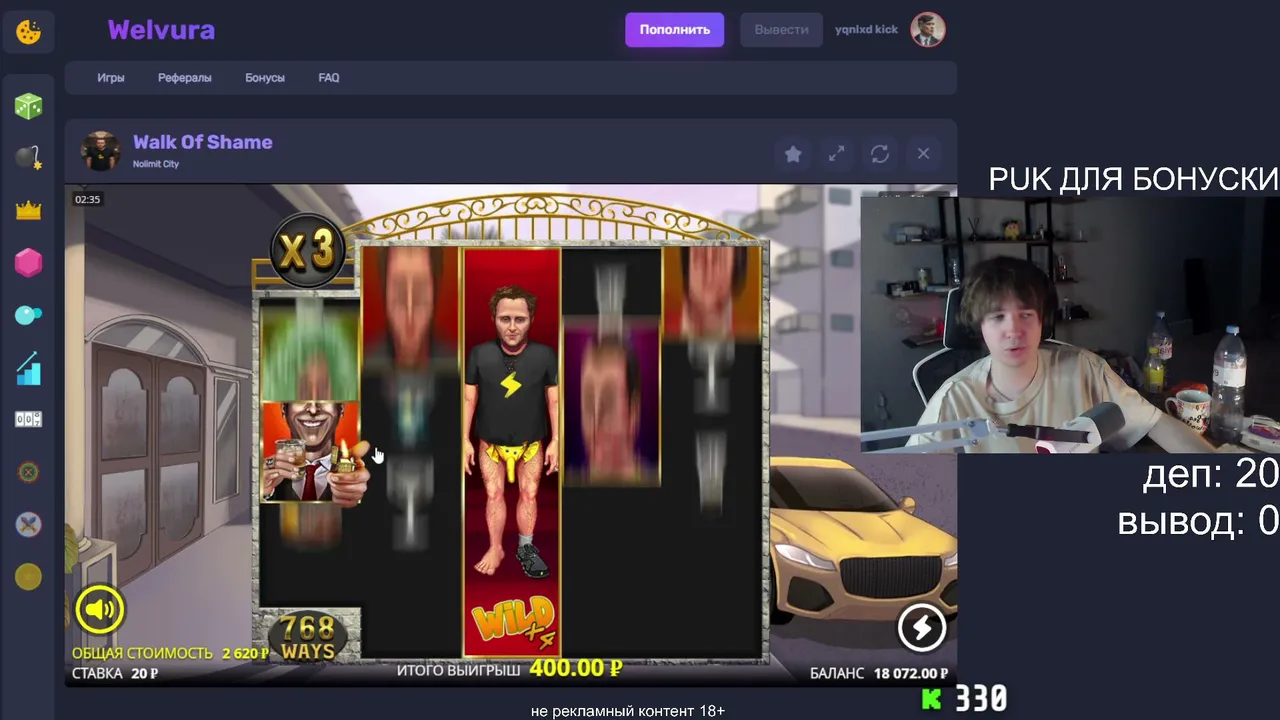Click the 768 WAYS indicator
1280x720 pixels.
click(x=308, y=637)
